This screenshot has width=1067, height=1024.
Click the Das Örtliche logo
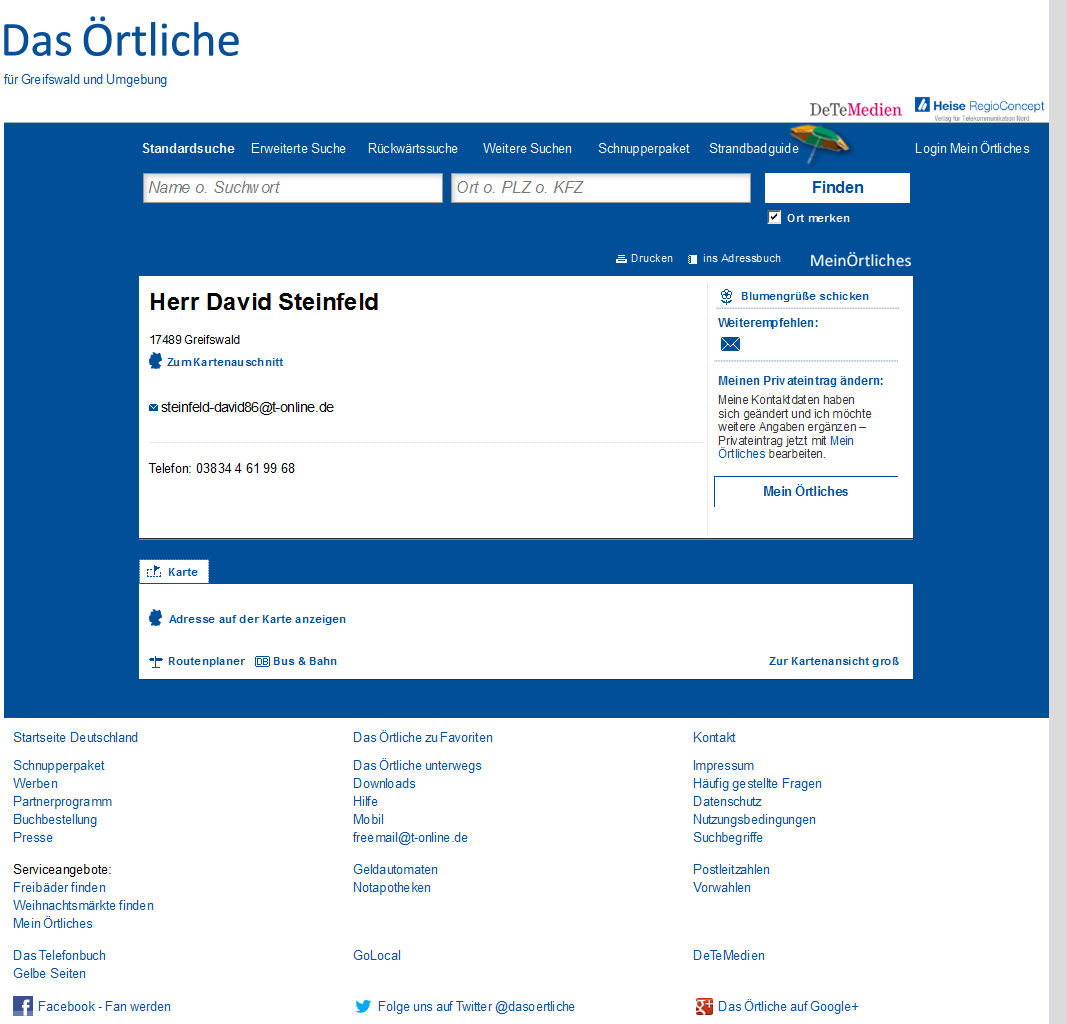click(121, 39)
